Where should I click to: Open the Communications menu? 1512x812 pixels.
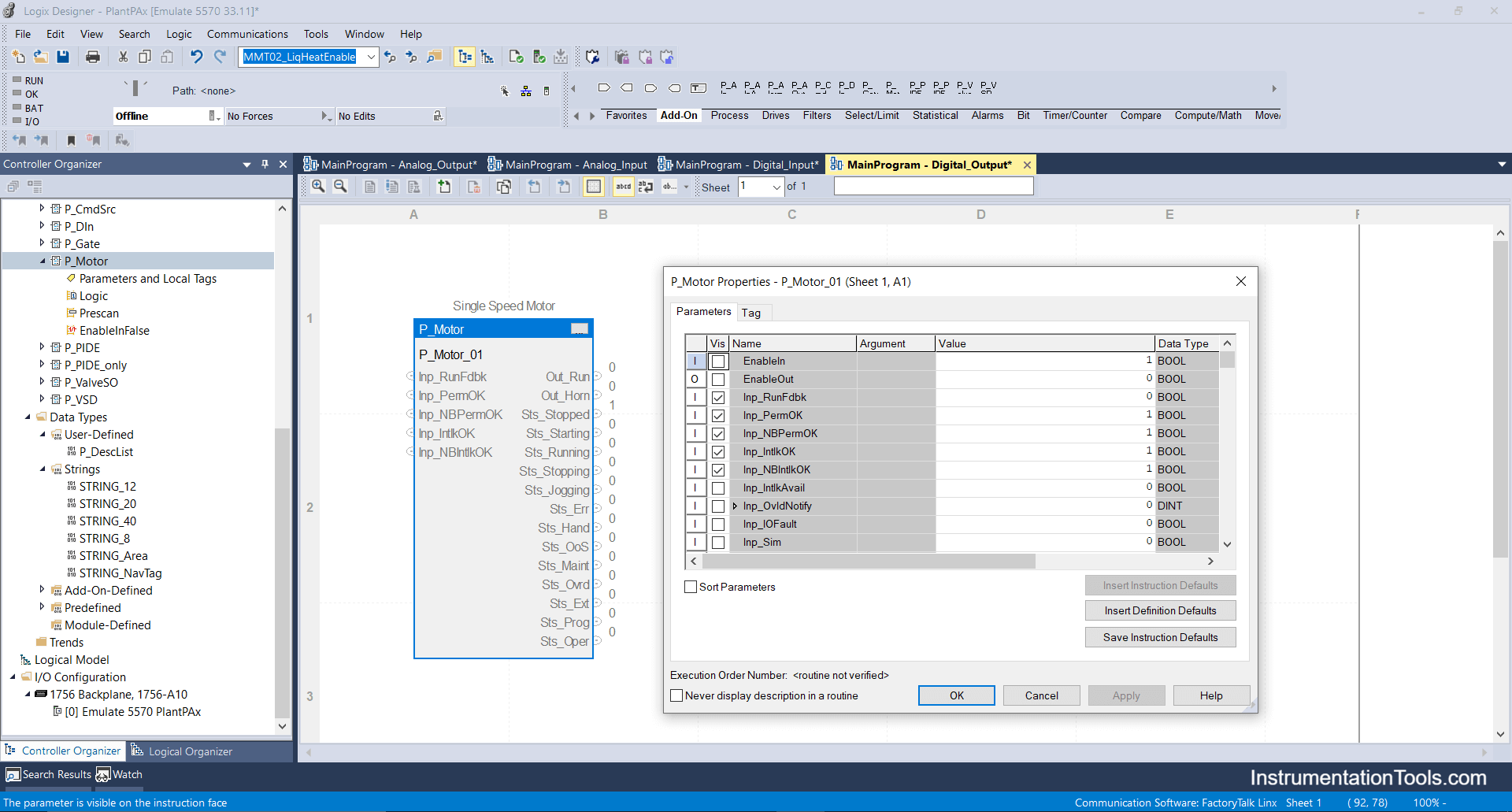point(247,34)
